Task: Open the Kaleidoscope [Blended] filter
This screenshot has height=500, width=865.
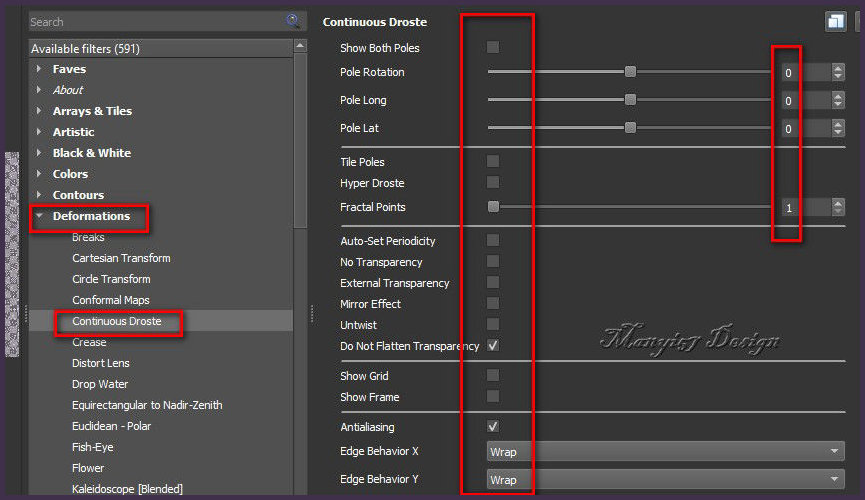Action: coord(127,489)
